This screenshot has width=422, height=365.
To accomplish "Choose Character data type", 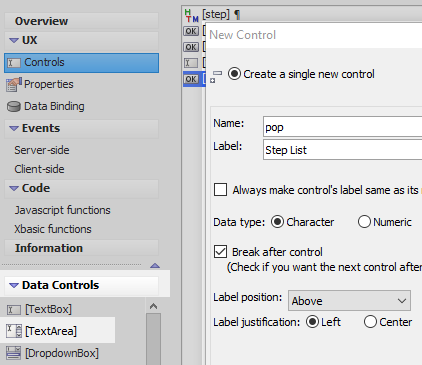I will point(277,222).
